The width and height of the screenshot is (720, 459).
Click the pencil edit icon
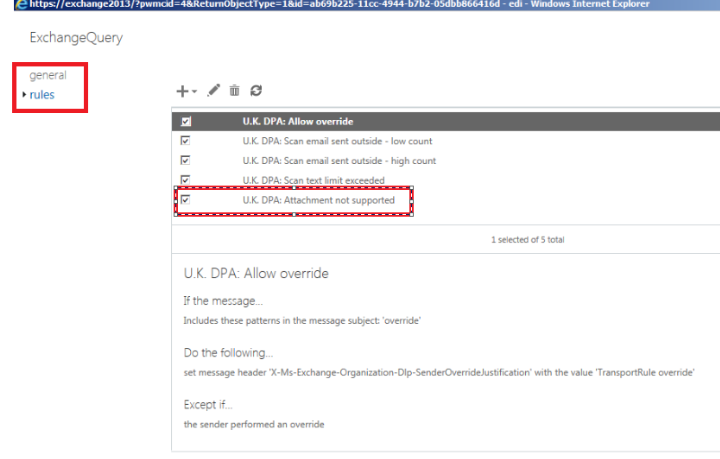(213, 91)
